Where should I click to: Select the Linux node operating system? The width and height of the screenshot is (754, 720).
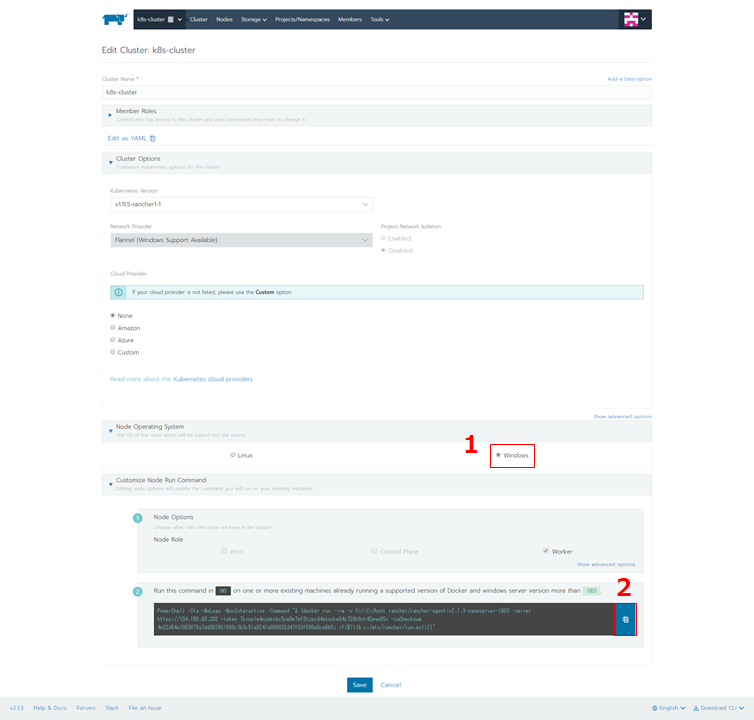click(233, 455)
